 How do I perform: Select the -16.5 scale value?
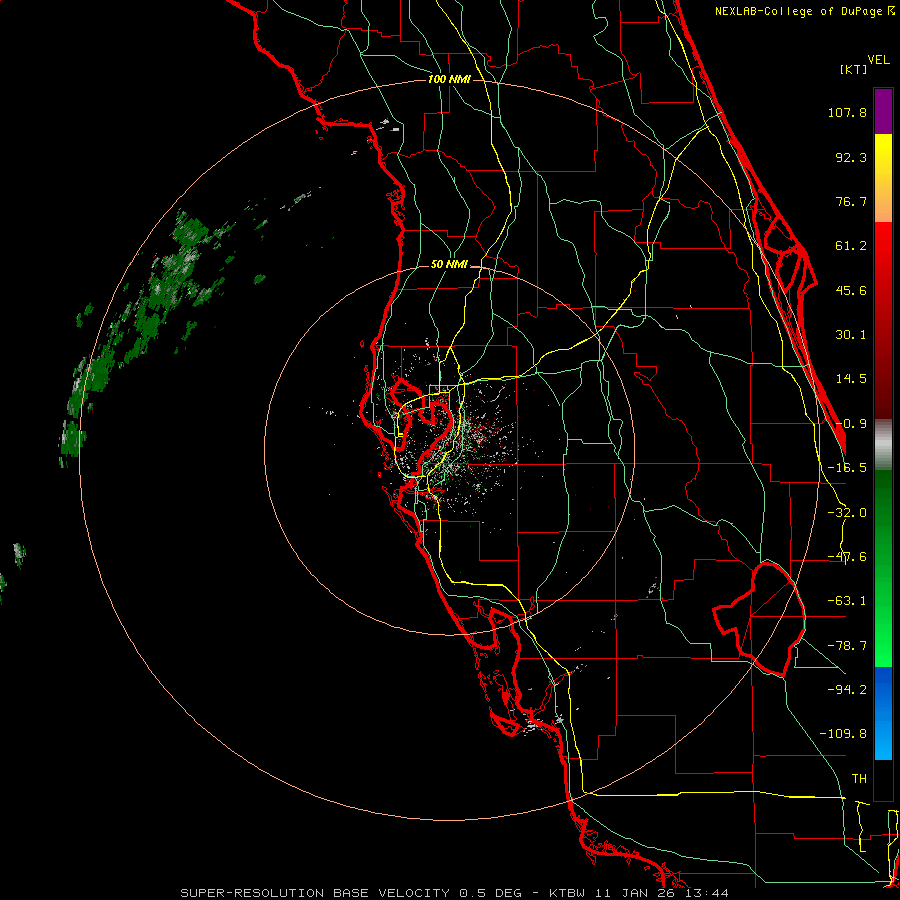847,468
